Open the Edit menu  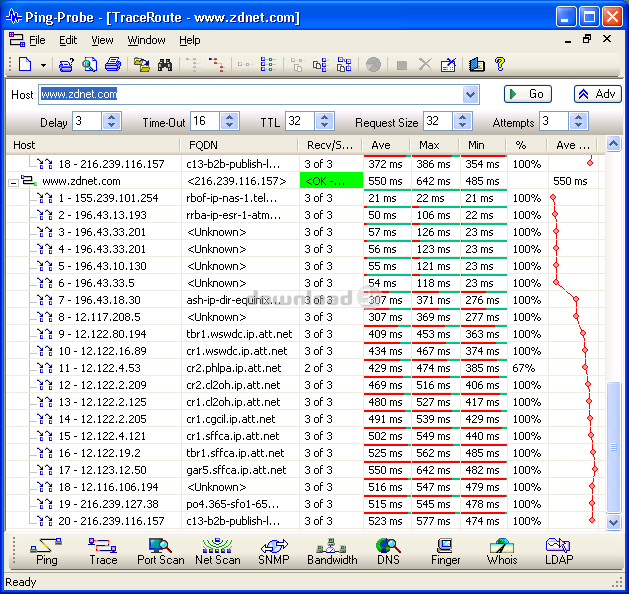68,40
